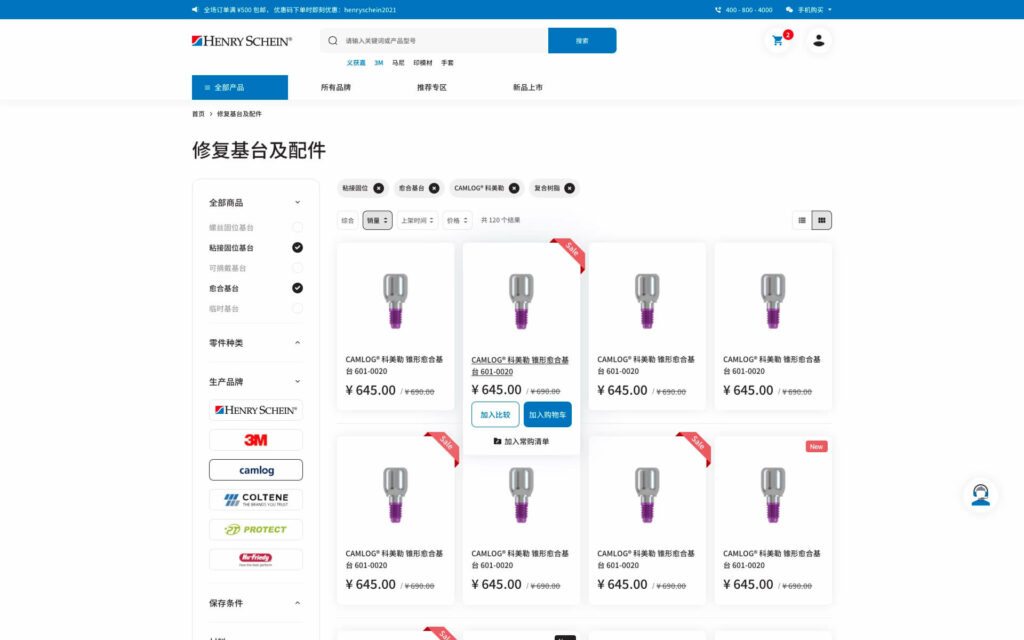Remove the 复合树脂 filter tag

(569, 188)
